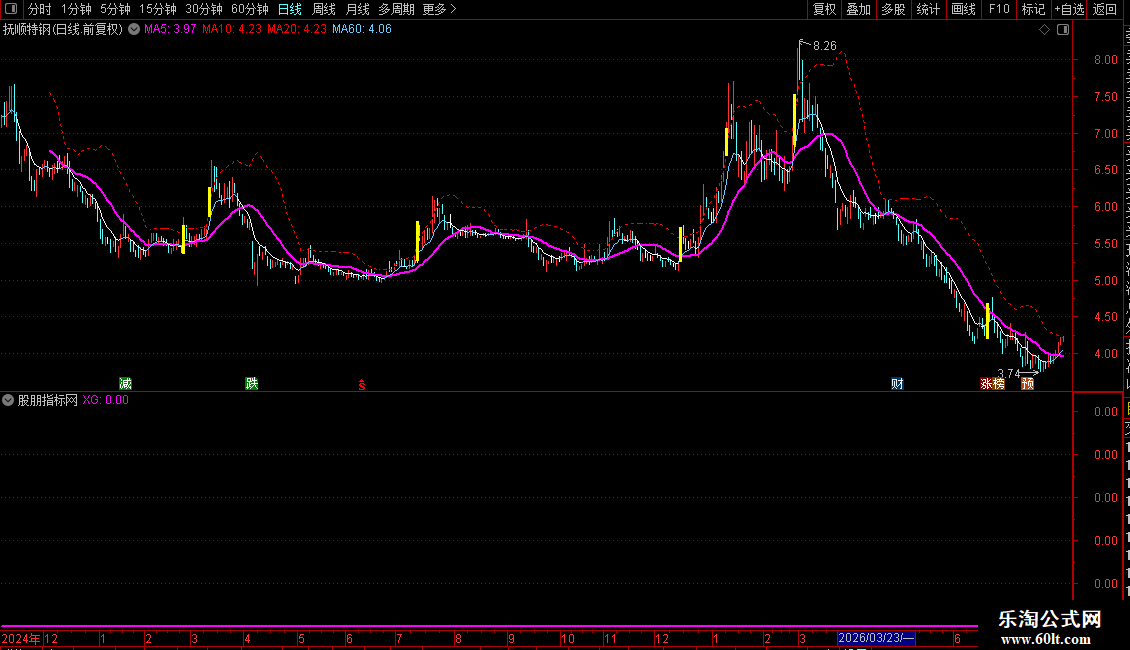Select the 月线 monthly tab
The image size is (1130, 650).
[x=357, y=9]
